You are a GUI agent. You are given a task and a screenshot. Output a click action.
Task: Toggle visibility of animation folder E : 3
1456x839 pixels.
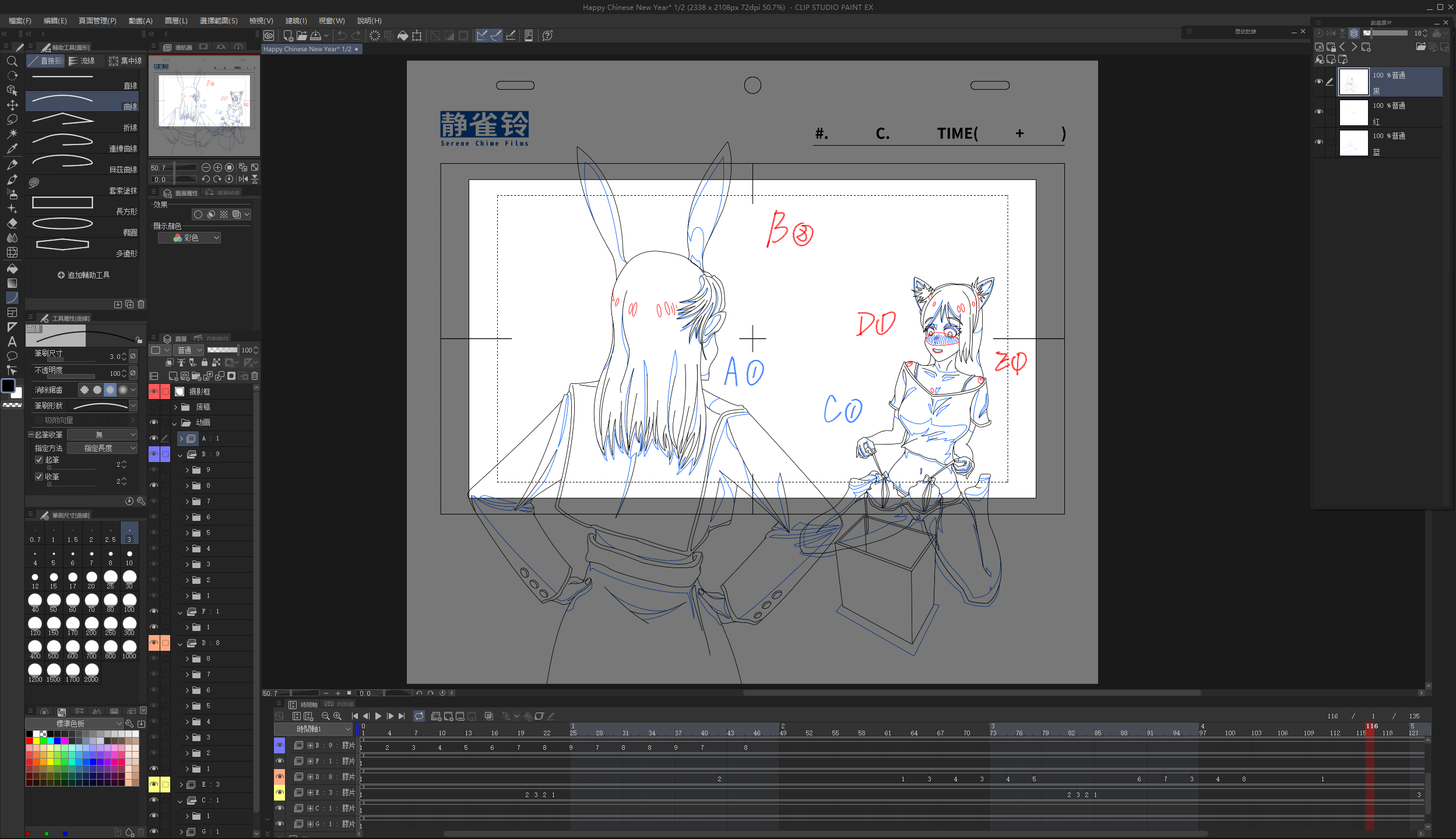154,784
